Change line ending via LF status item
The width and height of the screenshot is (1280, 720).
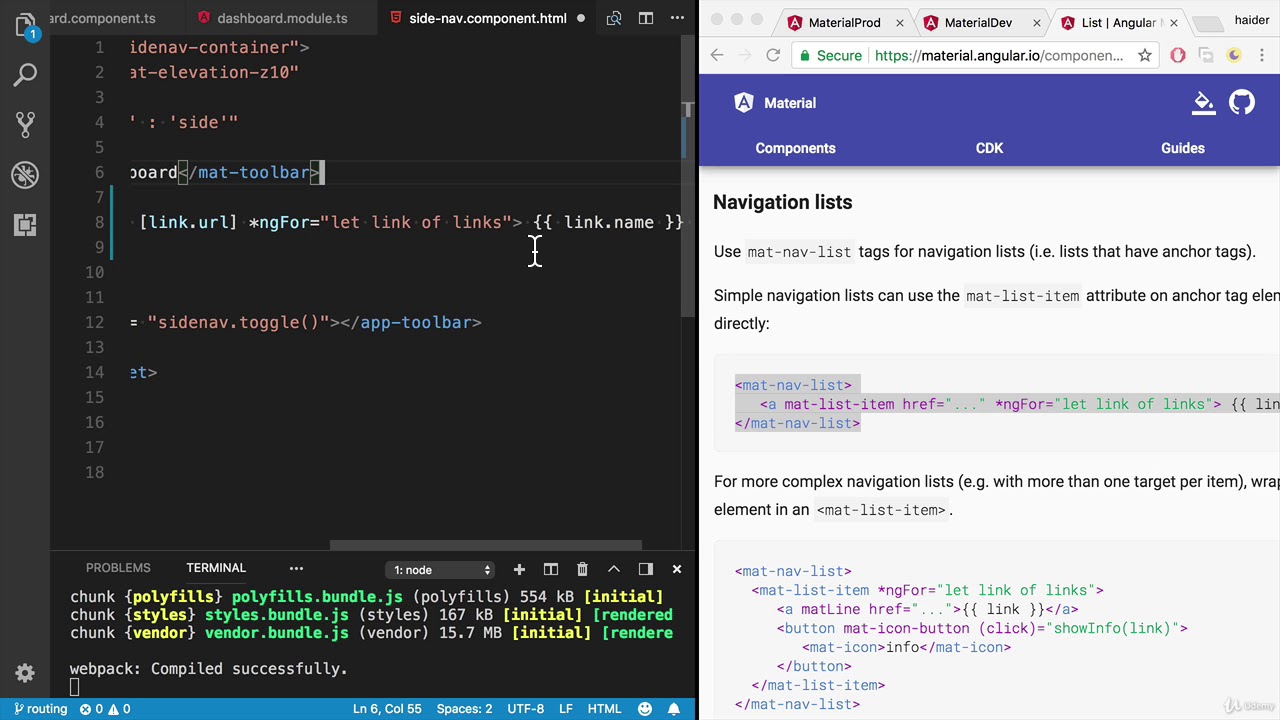(565, 709)
